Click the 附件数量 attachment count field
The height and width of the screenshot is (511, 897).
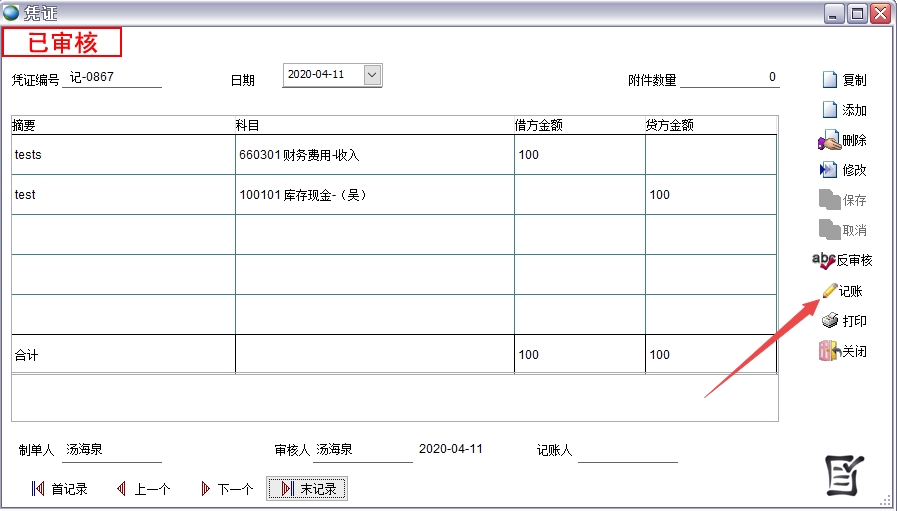coord(730,78)
